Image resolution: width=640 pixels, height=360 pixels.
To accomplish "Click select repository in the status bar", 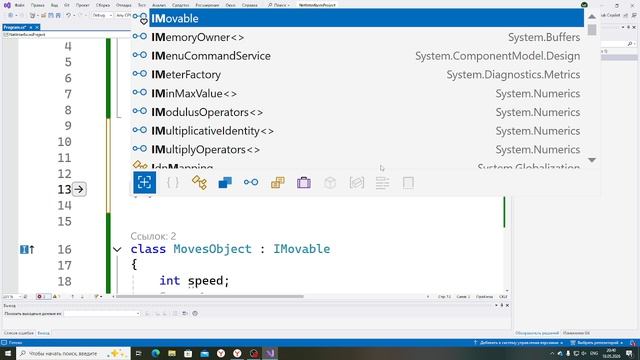I will (597, 343).
